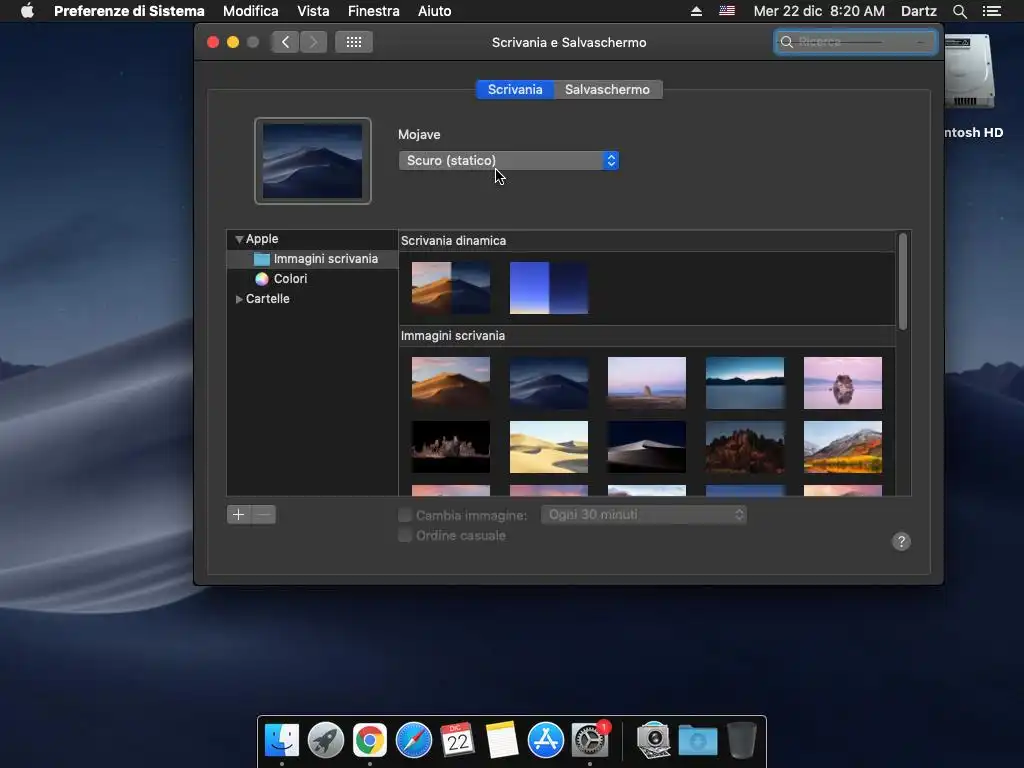The image size is (1024, 768).
Task: Open the Finestra menu
Action: point(374,11)
